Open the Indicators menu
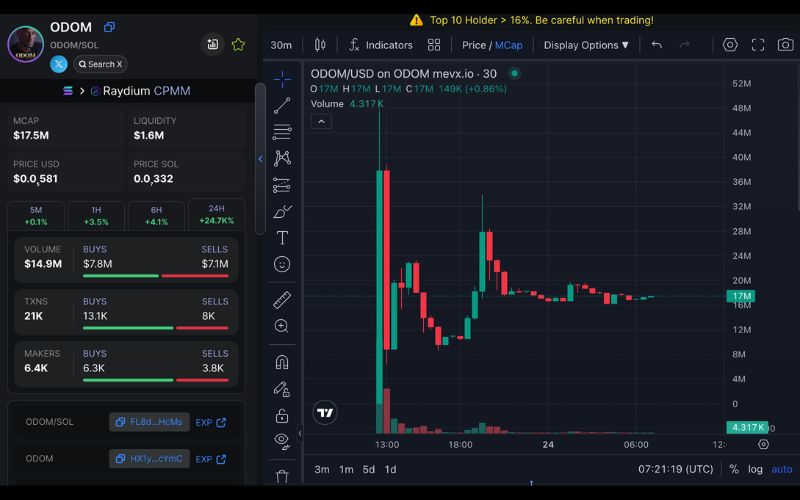 point(381,45)
